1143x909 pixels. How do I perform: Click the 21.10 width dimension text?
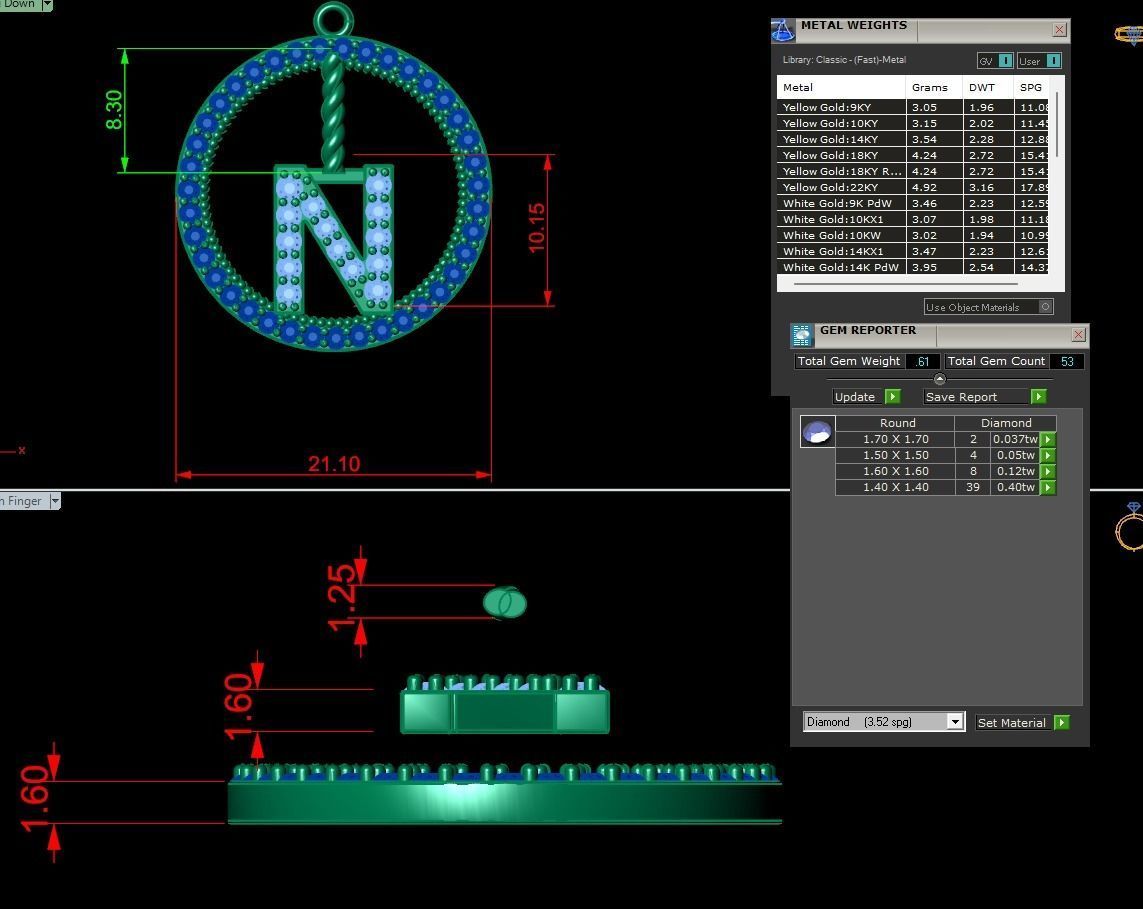pyautogui.click(x=334, y=464)
